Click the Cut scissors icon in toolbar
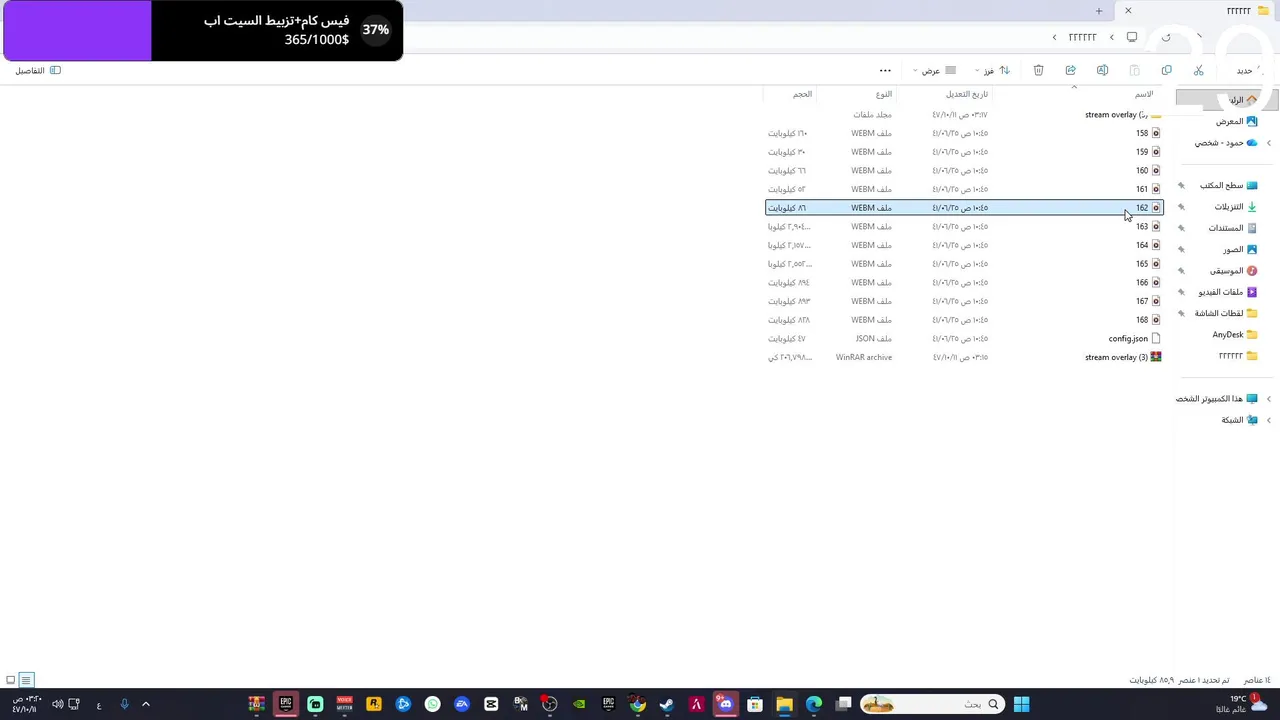 tap(1198, 70)
